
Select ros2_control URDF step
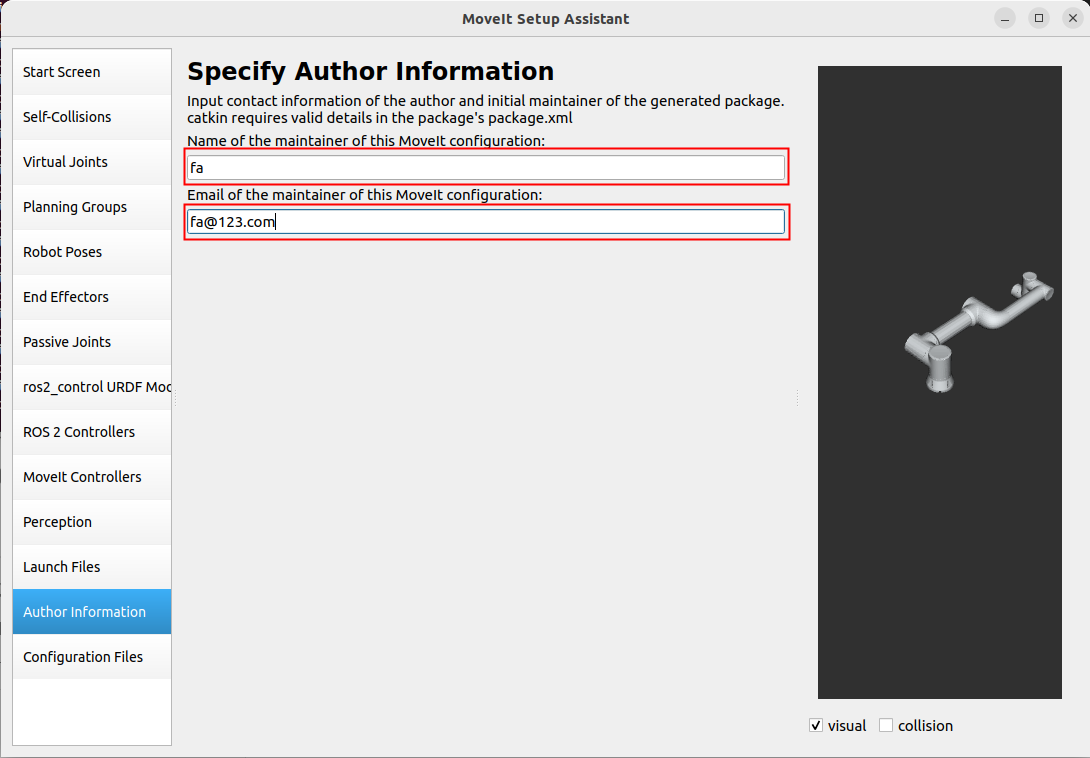tap(92, 387)
